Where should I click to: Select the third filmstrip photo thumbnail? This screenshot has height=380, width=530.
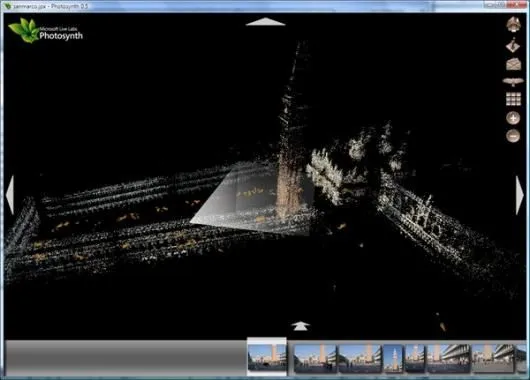tap(360, 359)
